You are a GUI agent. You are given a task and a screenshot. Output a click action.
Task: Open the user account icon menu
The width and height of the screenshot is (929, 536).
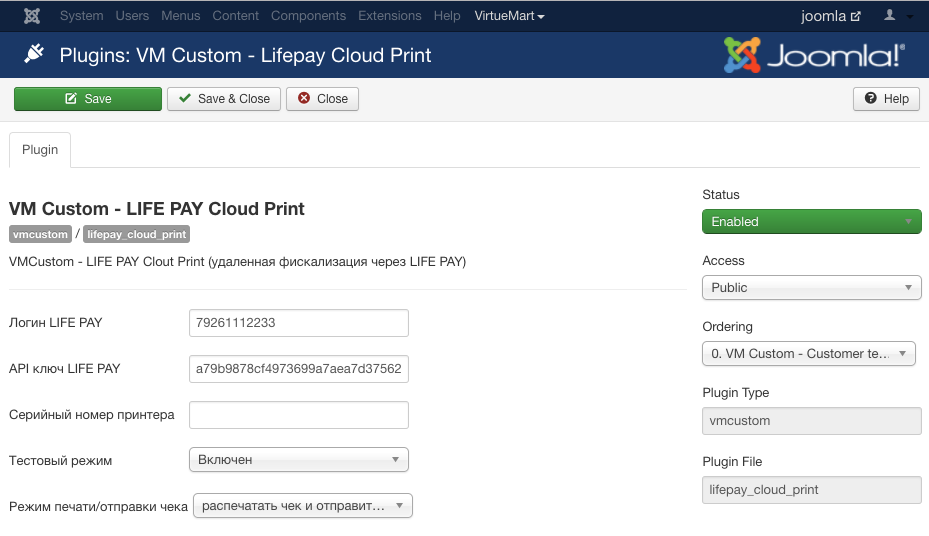tap(889, 15)
